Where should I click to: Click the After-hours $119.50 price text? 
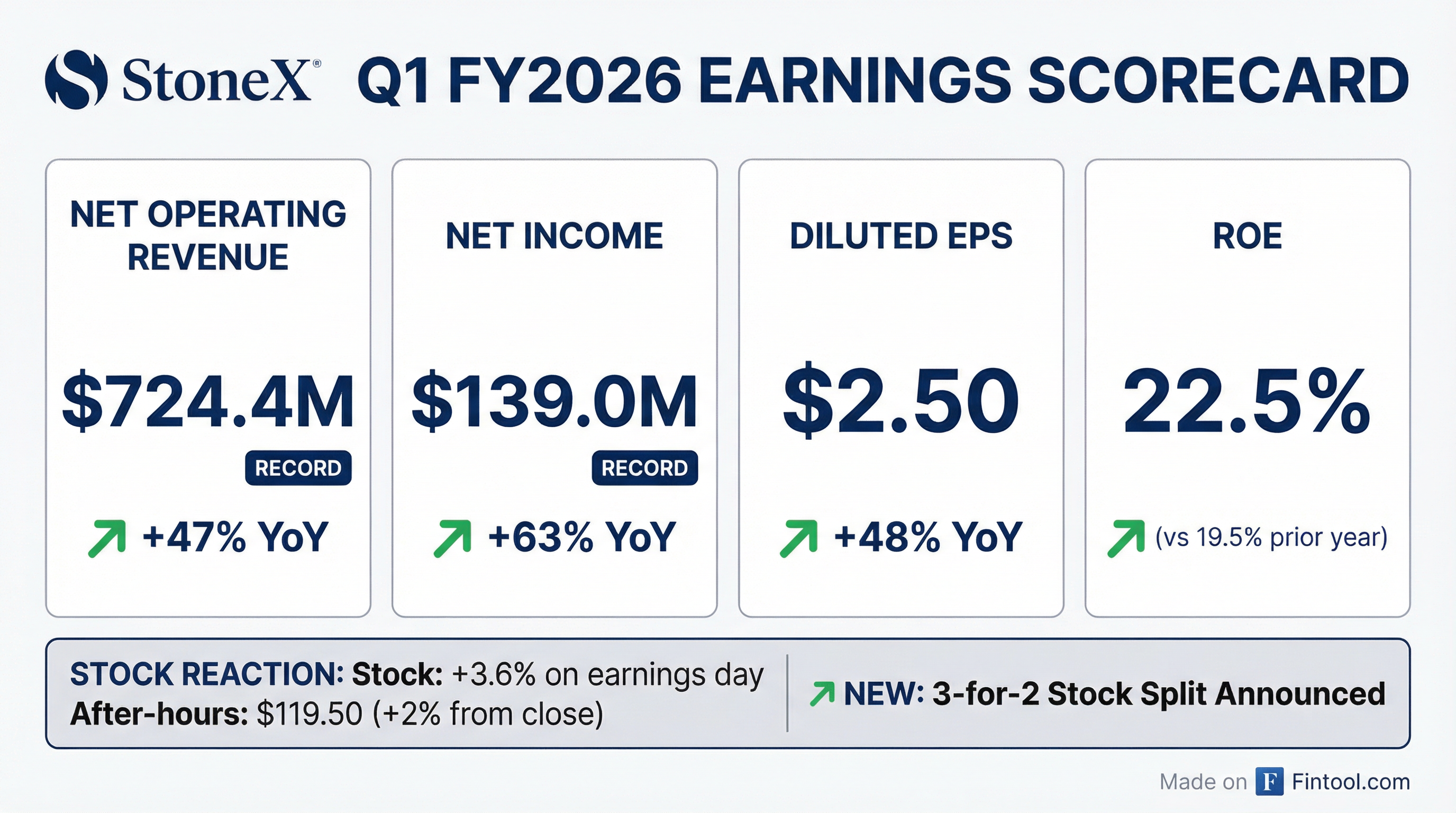pos(336,713)
